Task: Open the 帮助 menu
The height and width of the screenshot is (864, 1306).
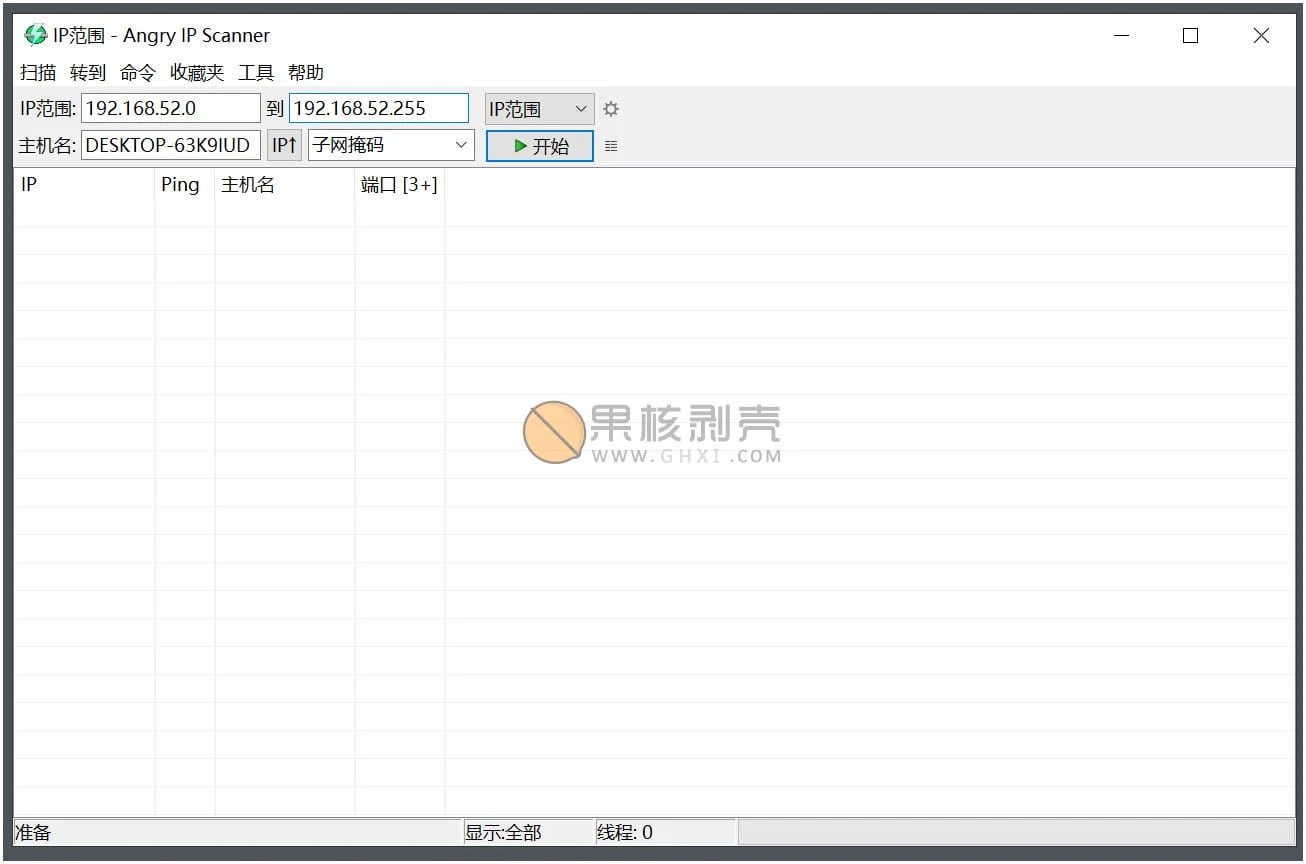Action: tap(306, 72)
